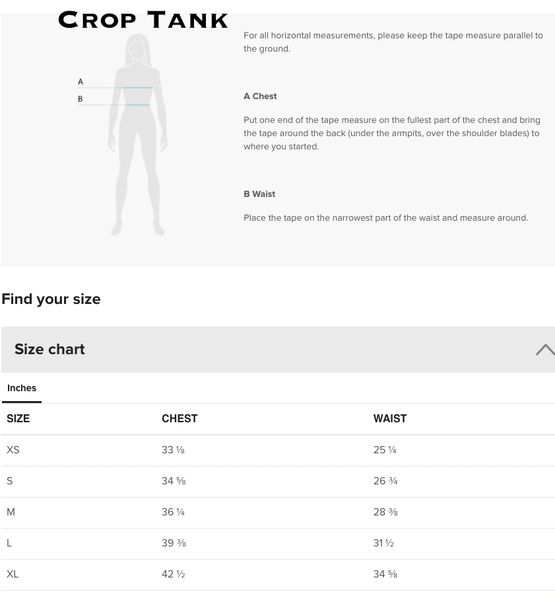
Task: Click the Crop Tank title text
Action: pyautogui.click(x=143, y=20)
